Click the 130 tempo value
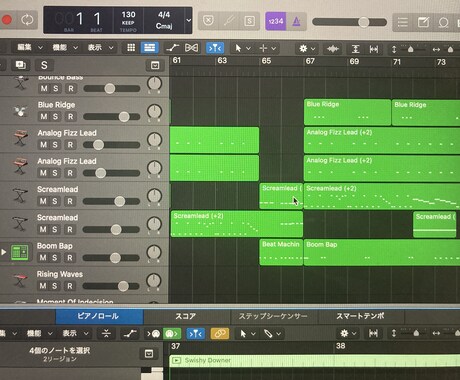Viewport: 460px width, 380px height. coord(128,15)
